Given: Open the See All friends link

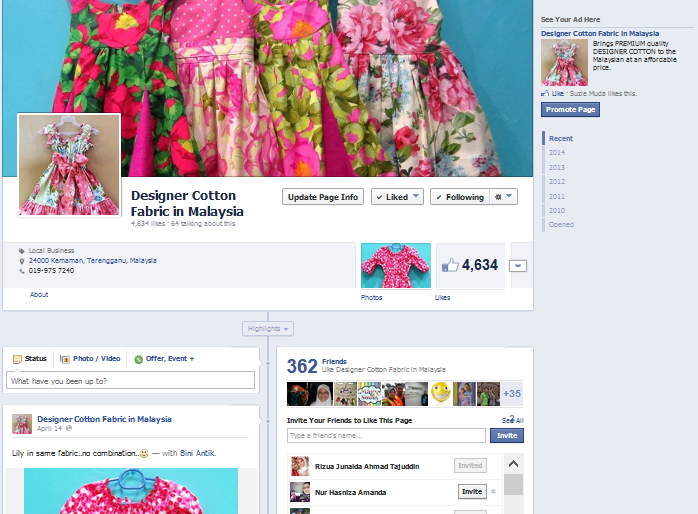Looking at the screenshot, I should coord(512,420).
